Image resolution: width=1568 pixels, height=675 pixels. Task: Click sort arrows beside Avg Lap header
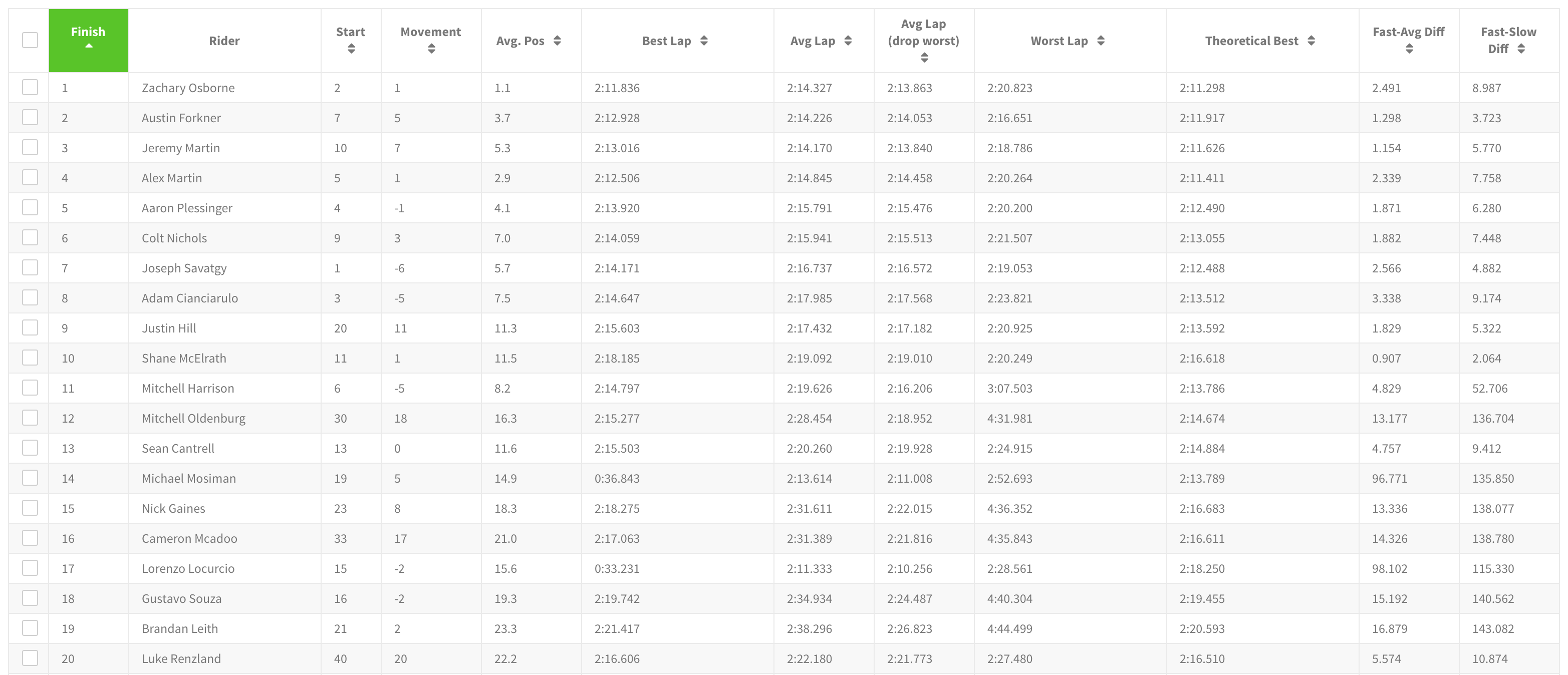(x=848, y=41)
